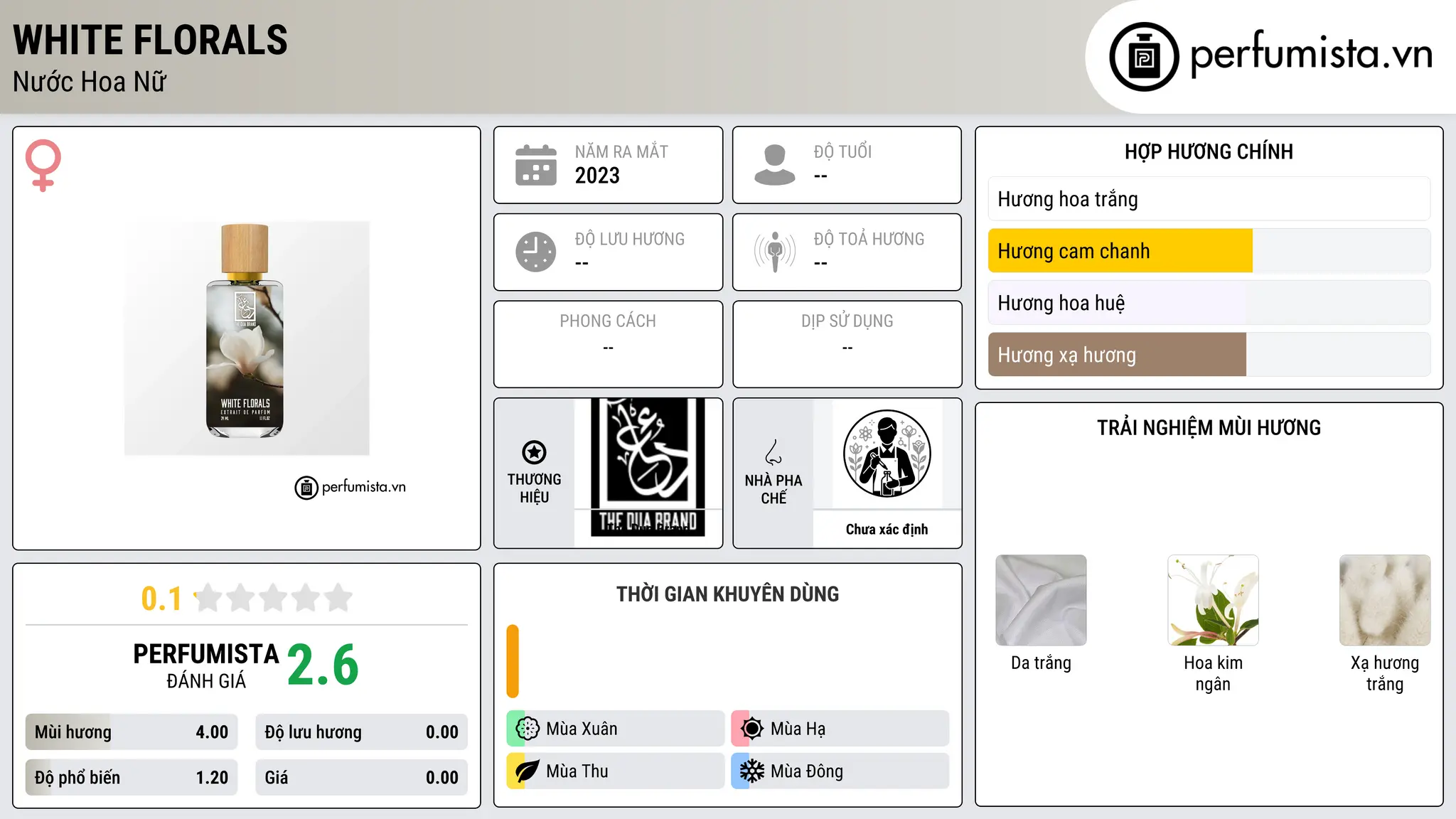Select the Da trắng scent image
The height and width of the screenshot is (819, 1456).
1041,600
